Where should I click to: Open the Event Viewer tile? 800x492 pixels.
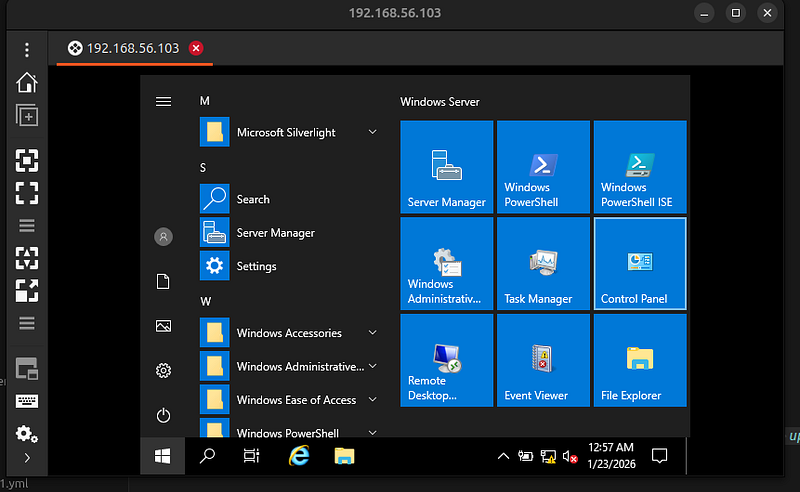point(543,360)
